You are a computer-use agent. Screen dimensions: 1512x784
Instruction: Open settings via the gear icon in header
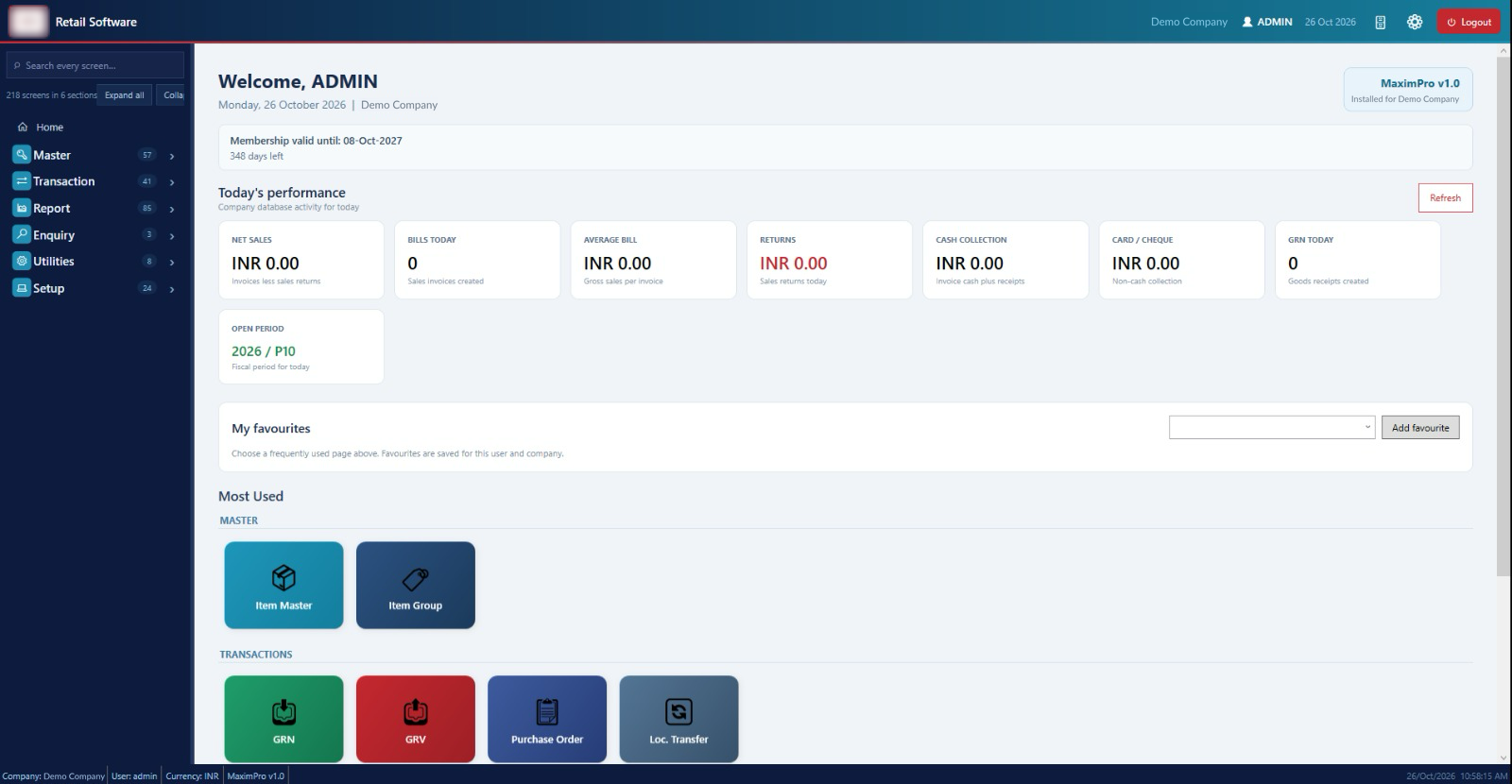click(x=1415, y=22)
